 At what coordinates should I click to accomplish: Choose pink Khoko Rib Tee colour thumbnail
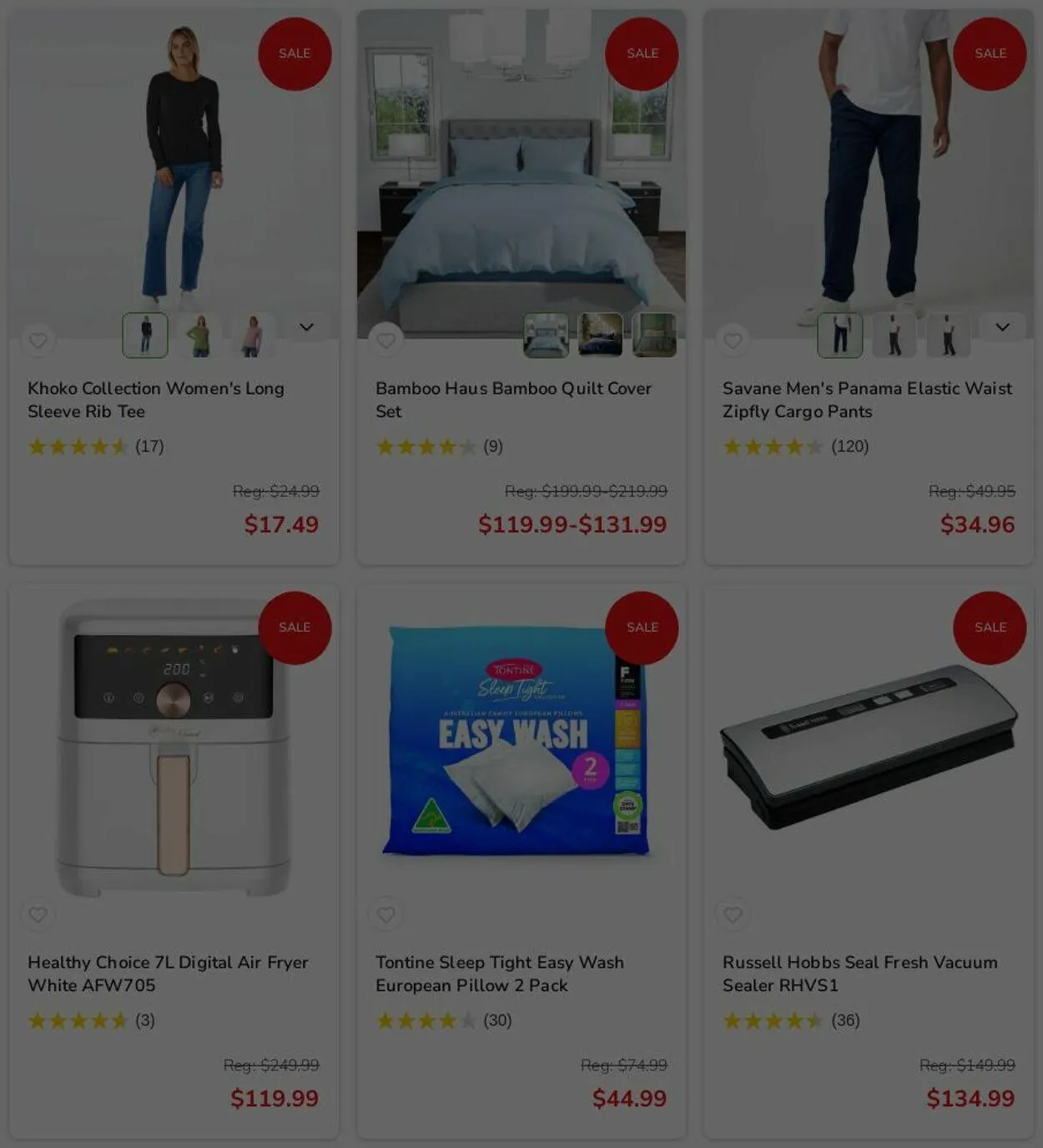point(251,335)
